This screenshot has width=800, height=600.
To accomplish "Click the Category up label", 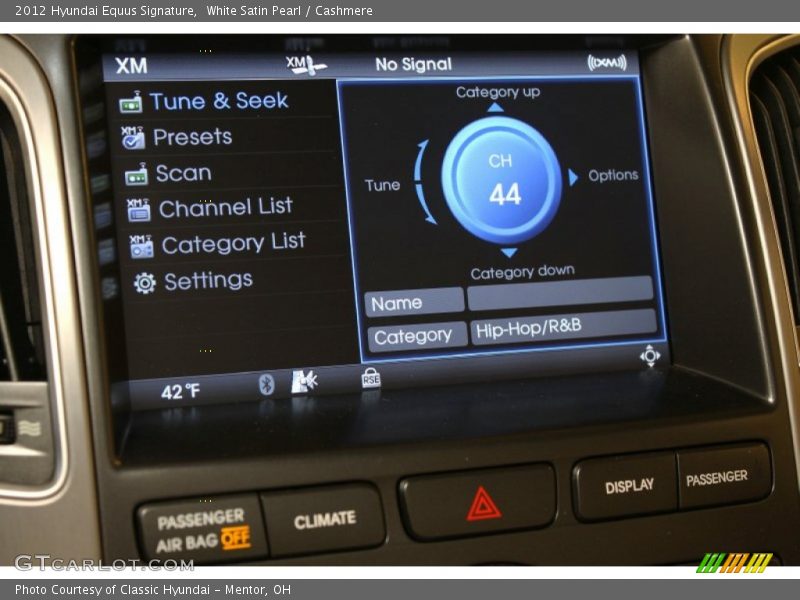I will coord(498,92).
